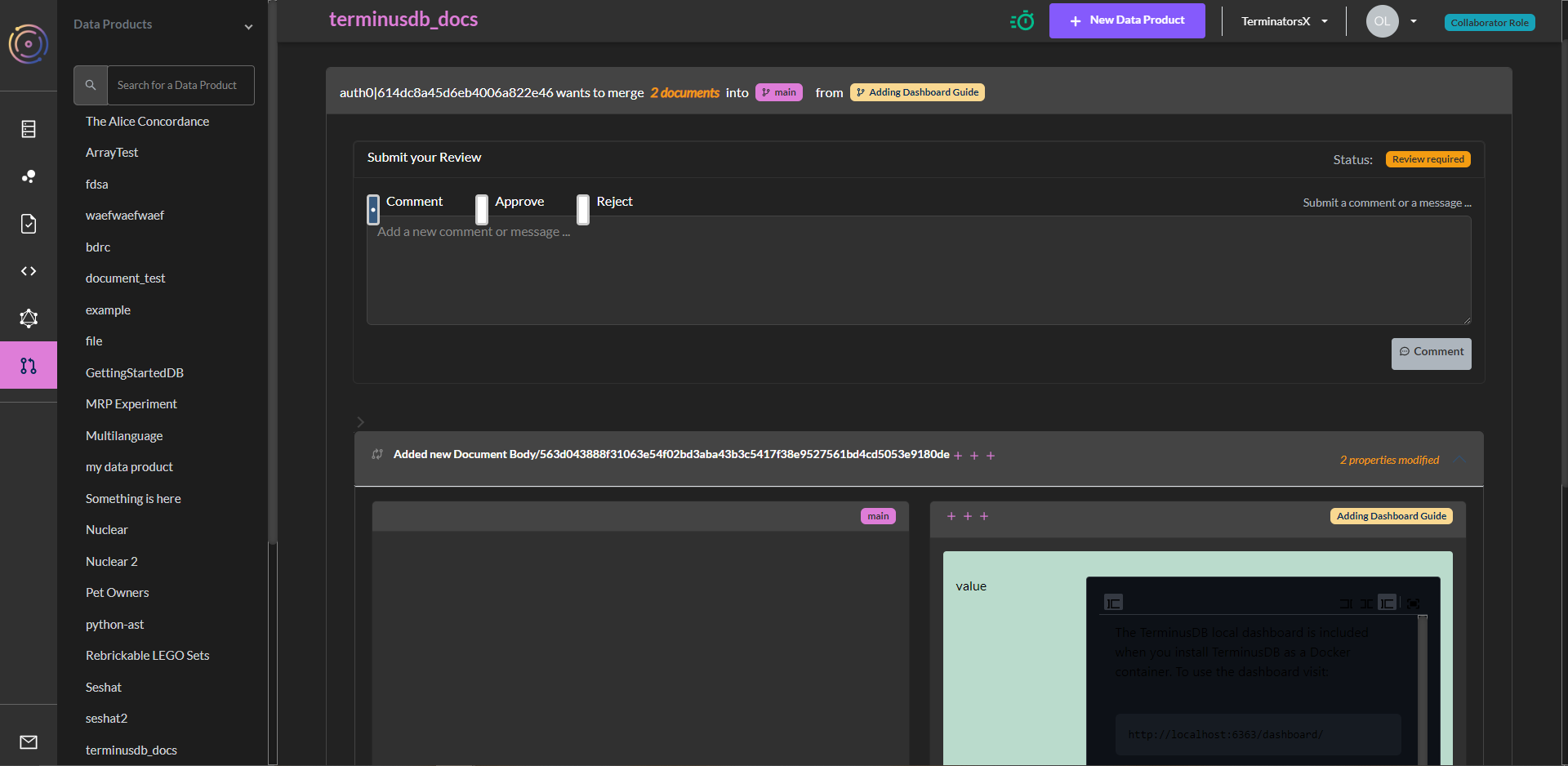
Task: Click the mail icon at sidebar bottom
Action: tap(29, 742)
